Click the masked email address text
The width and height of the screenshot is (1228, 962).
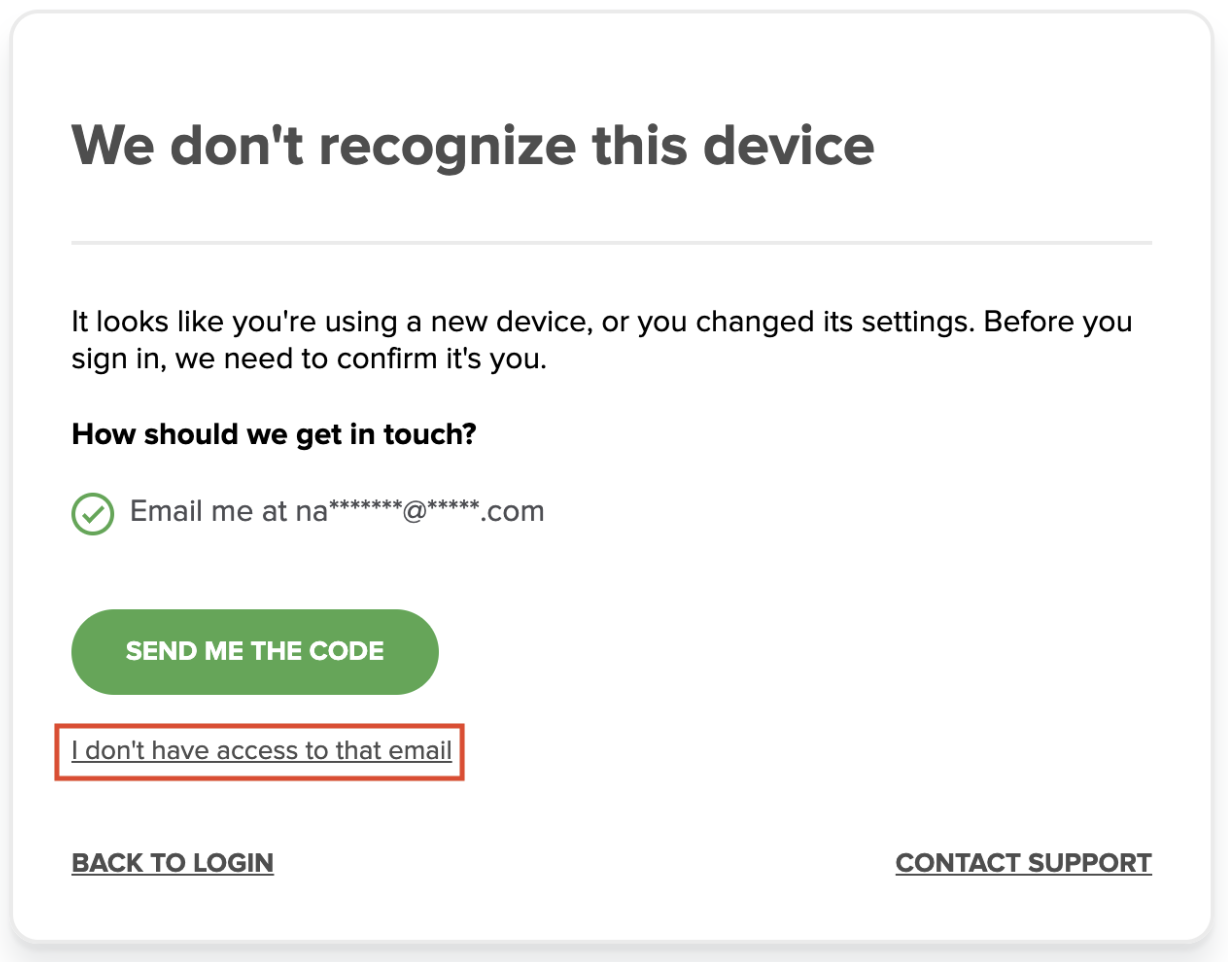pyautogui.click(x=419, y=512)
